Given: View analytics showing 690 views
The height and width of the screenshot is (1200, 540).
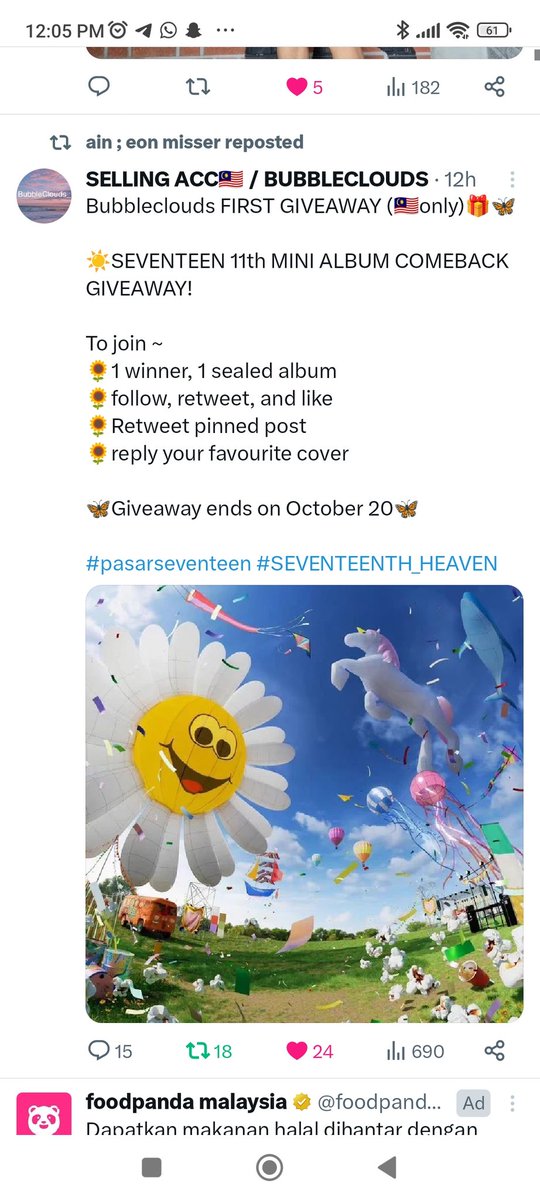Looking at the screenshot, I should (415, 1051).
